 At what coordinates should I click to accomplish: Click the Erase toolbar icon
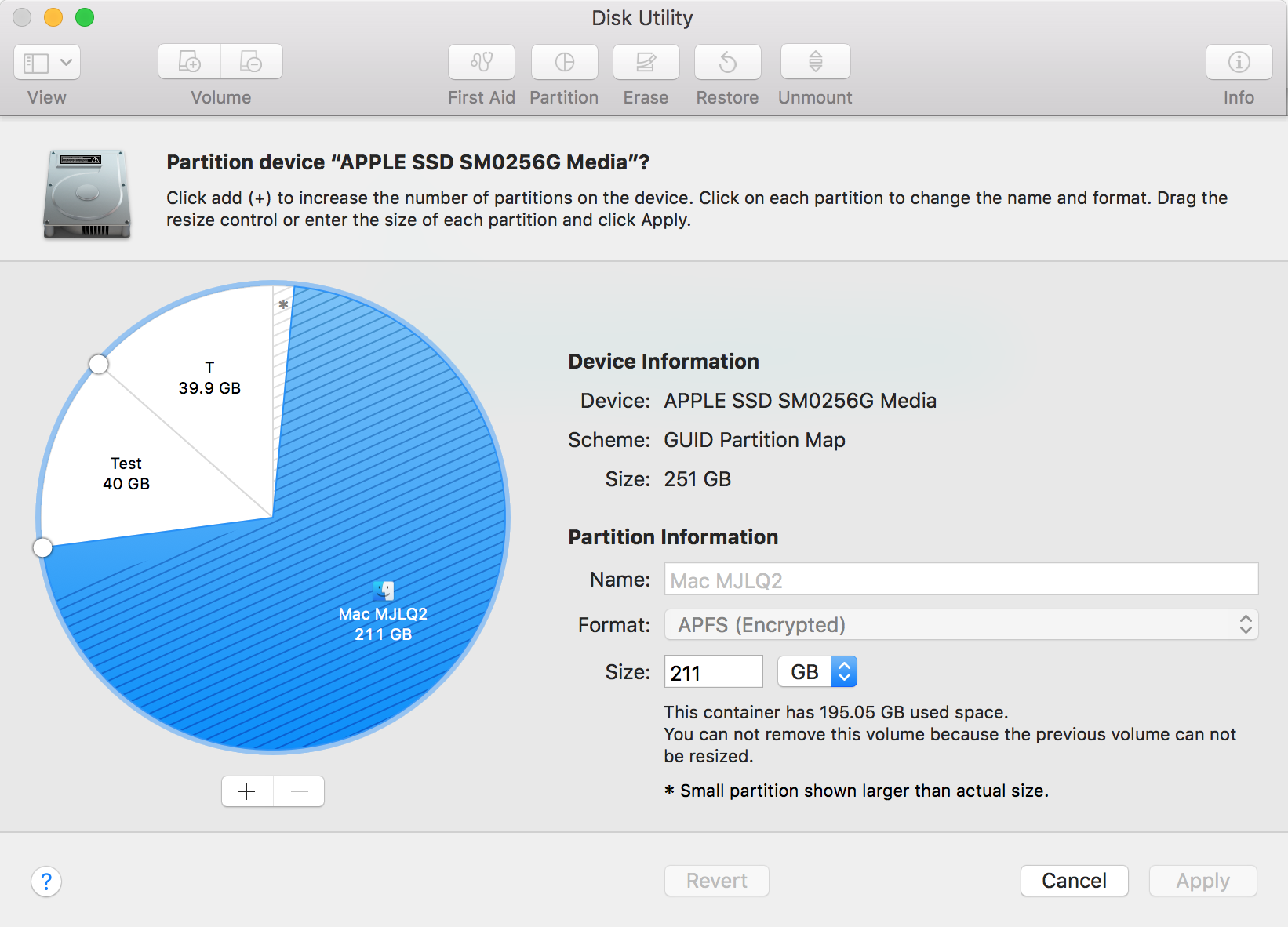click(646, 62)
